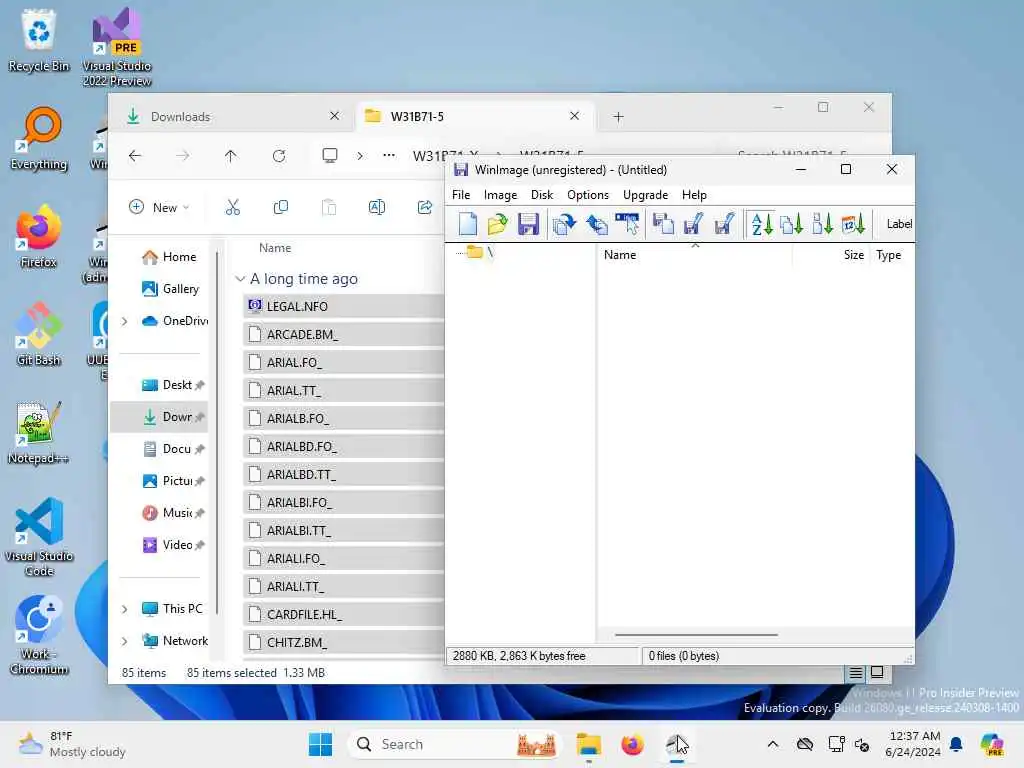Screen dimensions: 1024x768
Task: Collapse the 'A long time ago' group
Action: 240,279
